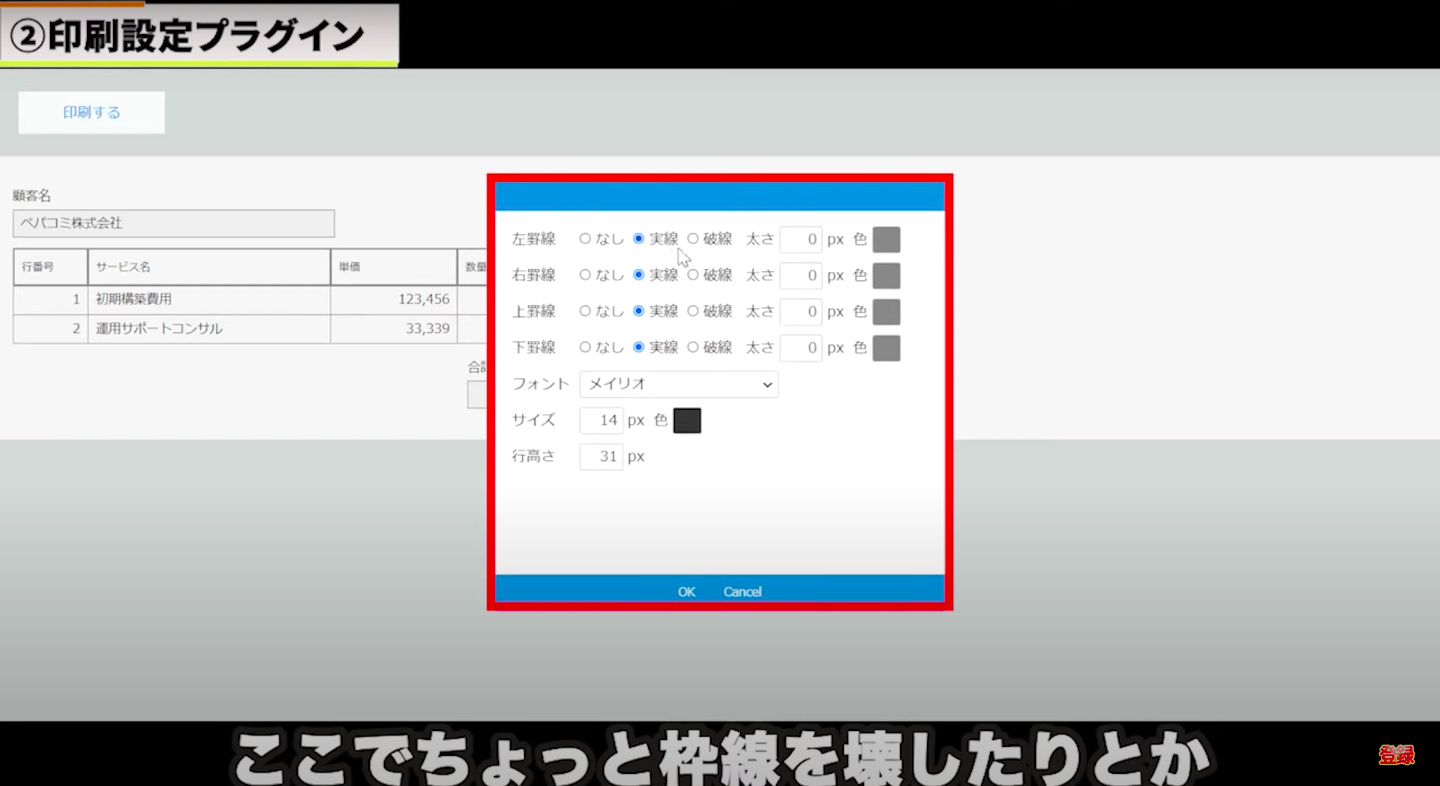Select 破線 for 左罫線
1440x786 pixels.
(x=693, y=239)
